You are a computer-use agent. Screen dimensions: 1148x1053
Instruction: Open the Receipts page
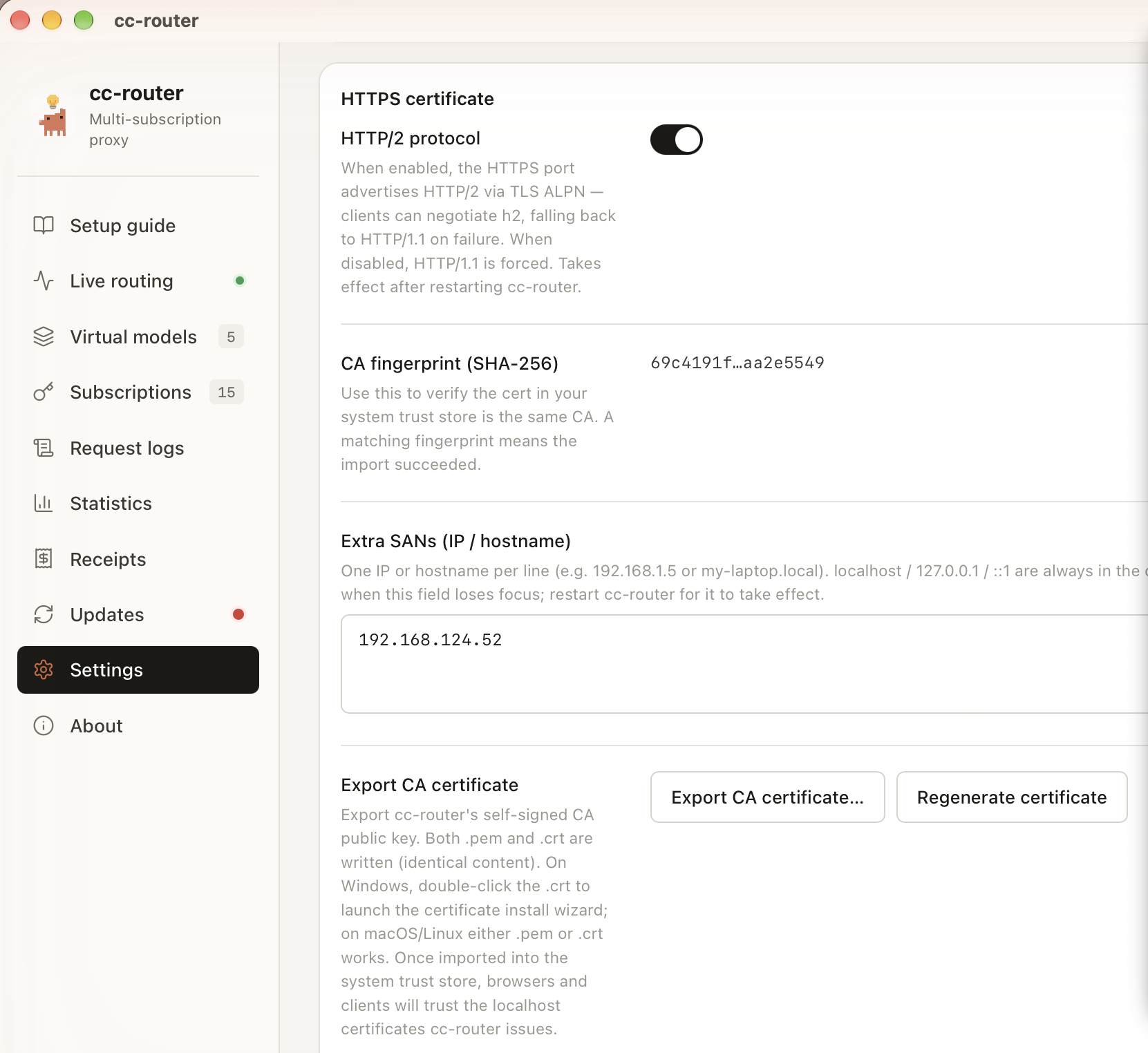click(138, 559)
